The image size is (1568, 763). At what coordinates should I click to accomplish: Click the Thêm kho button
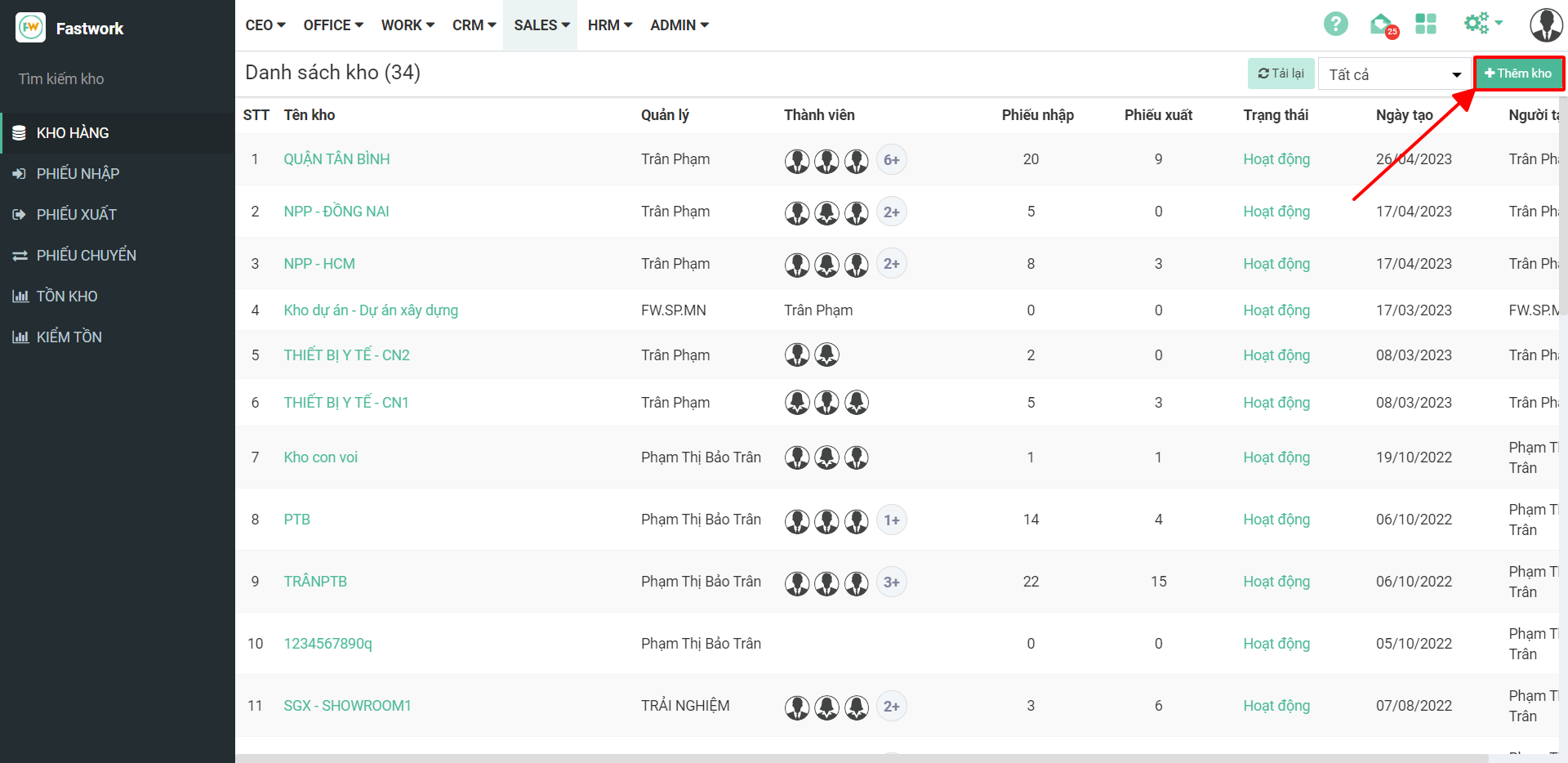point(1518,74)
